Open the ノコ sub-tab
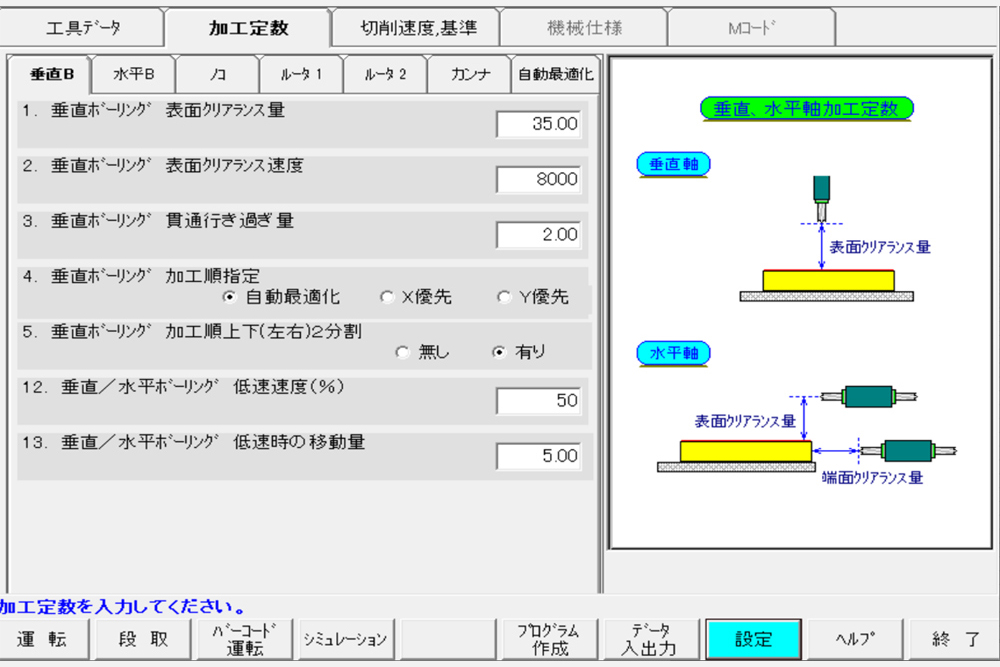 pyautogui.click(x=217, y=75)
